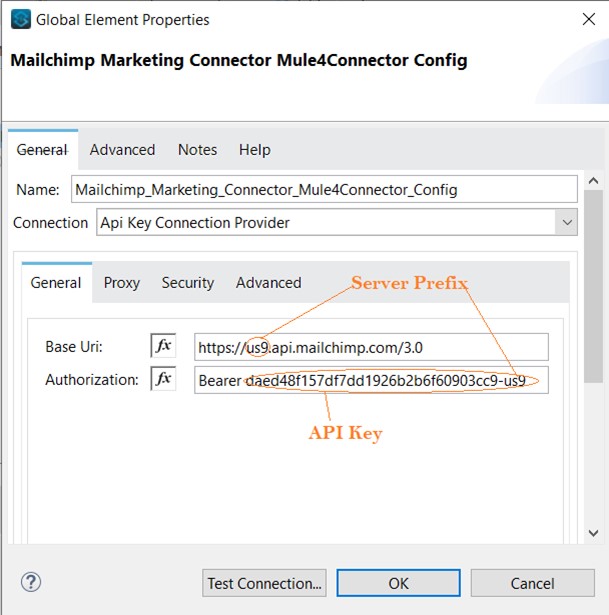The image size is (609, 615).
Task: Click the fx expression button for Base Uri
Action: tap(163, 346)
